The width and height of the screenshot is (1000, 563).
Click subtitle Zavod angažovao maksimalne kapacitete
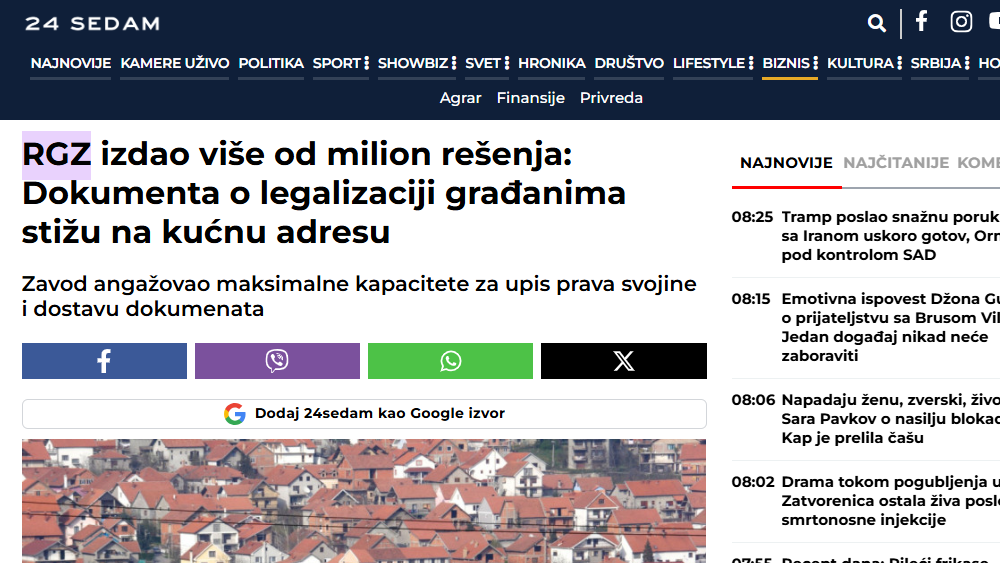(x=359, y=296)
